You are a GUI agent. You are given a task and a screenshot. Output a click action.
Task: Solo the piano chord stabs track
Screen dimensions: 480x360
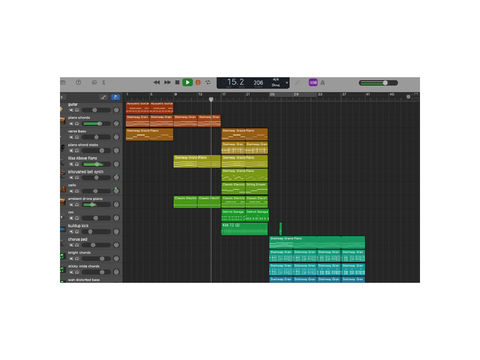coord(77,151)
